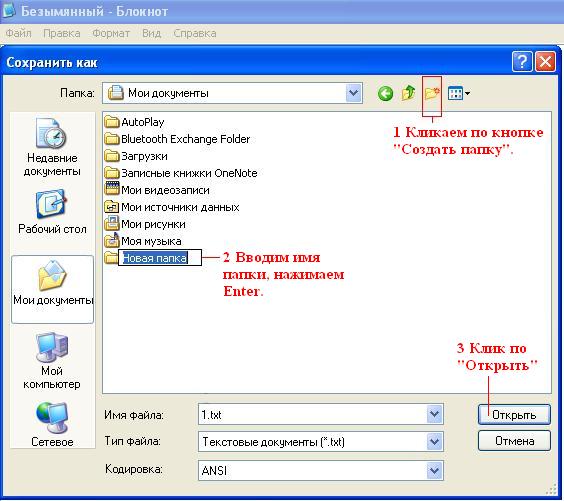Open Сетевое окружение in places bar
Screen dimensions: 564x501
52,424
